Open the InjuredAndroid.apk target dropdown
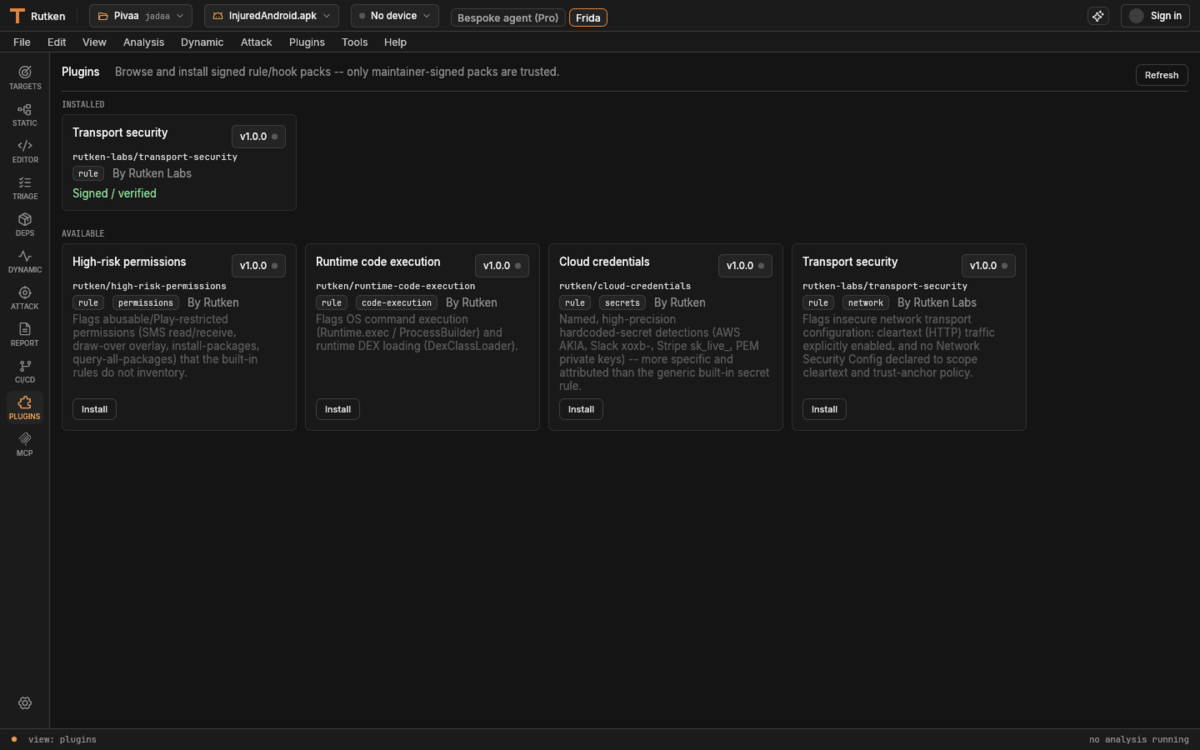1200x750 pixels. [x=271, y=16]
